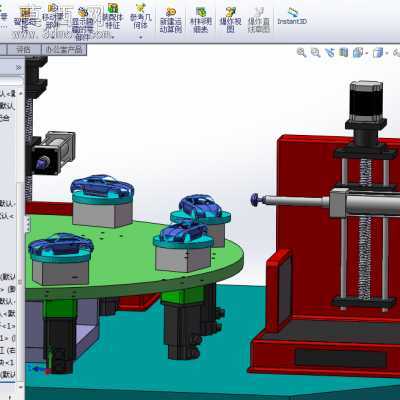Image resolution: width=400 pixels, height=400 pixels.
Task: Click Reference Geometry (参考几何体) tool
Action: click(x=141, y=17)
